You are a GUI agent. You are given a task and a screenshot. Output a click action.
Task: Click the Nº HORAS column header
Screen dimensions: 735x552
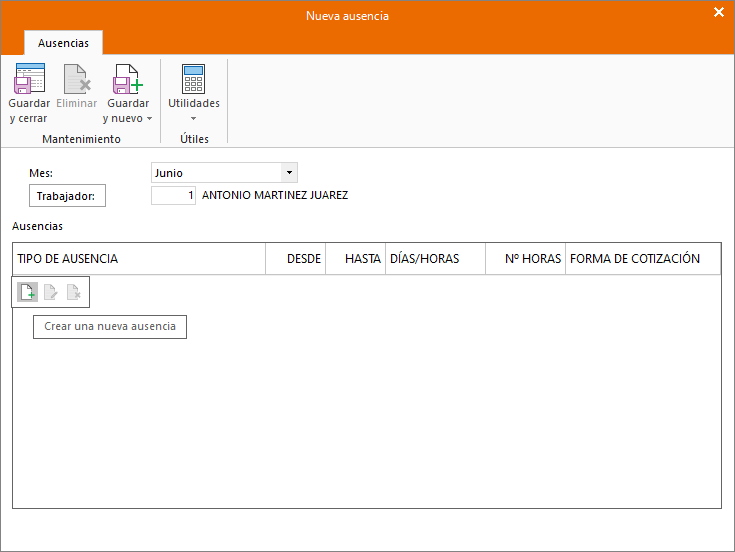pyautogui.click(x=525, y=259)
